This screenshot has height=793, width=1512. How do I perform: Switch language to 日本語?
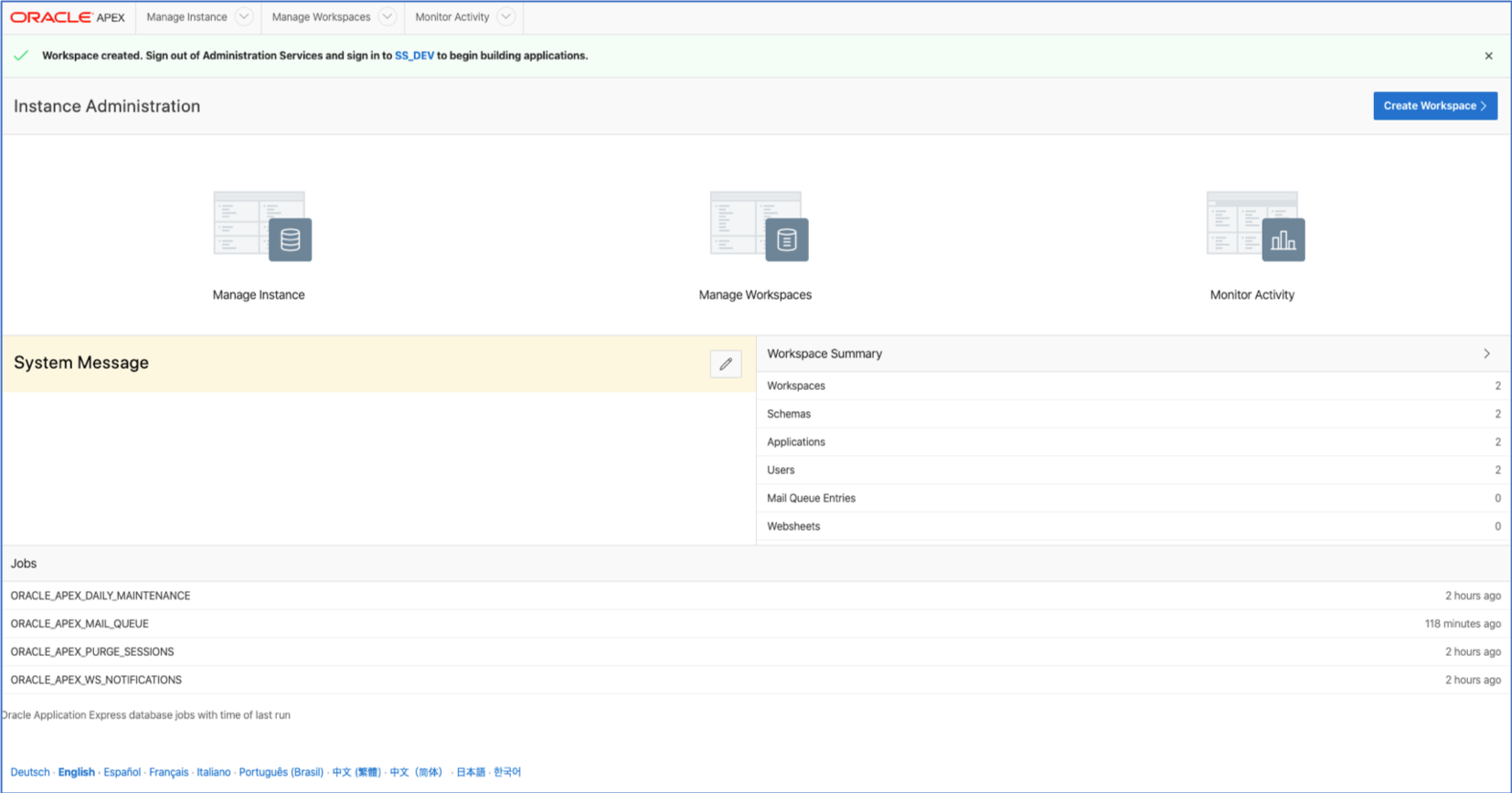pyautogui.click(x=471, y=772)
